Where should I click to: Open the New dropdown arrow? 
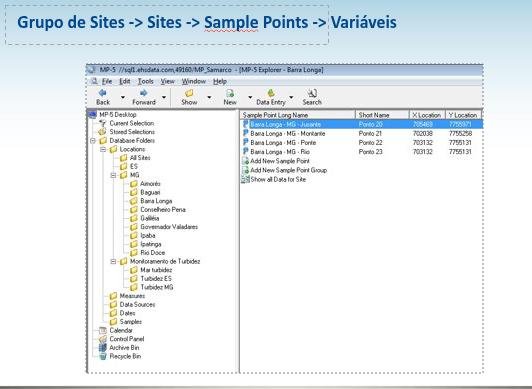tap(250, 97)
